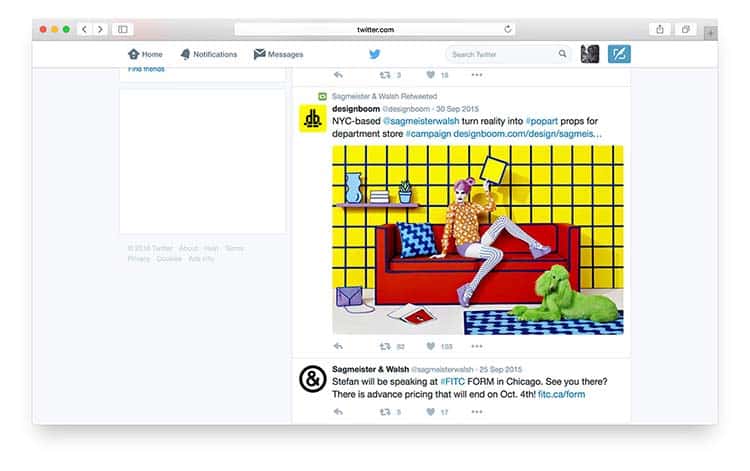This screenshot has width=750, height=471.
Task: Click the Twitter bird logo
Action: pyautogui.click(x=375, y=54)
